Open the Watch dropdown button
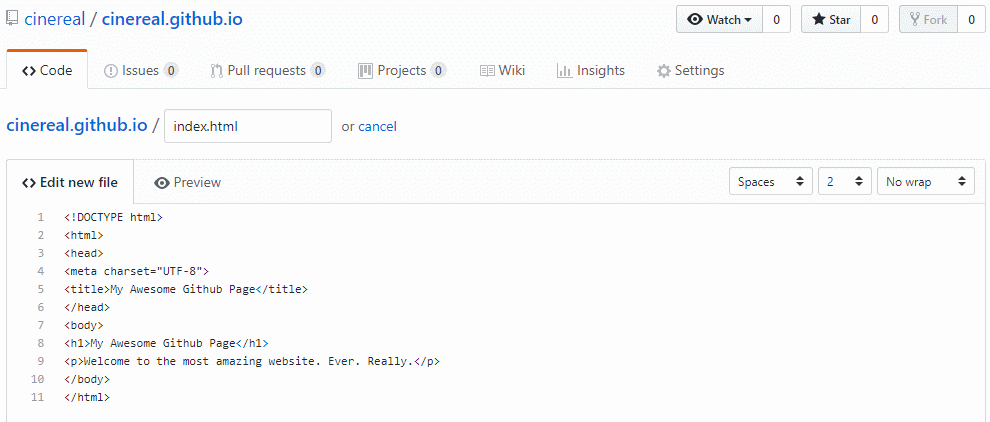 [x=720, y=20]
